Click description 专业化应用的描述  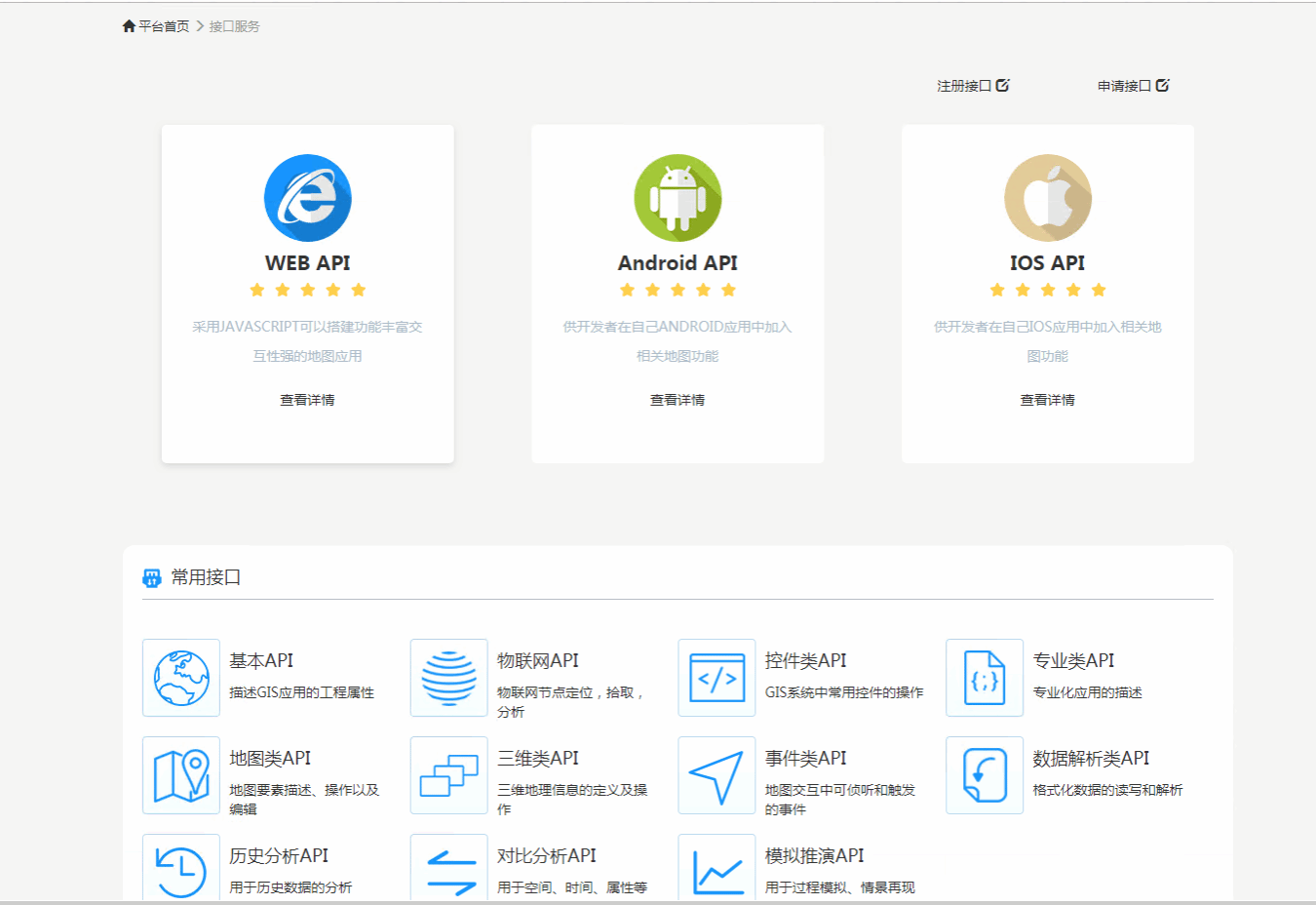coord(1088,692)
